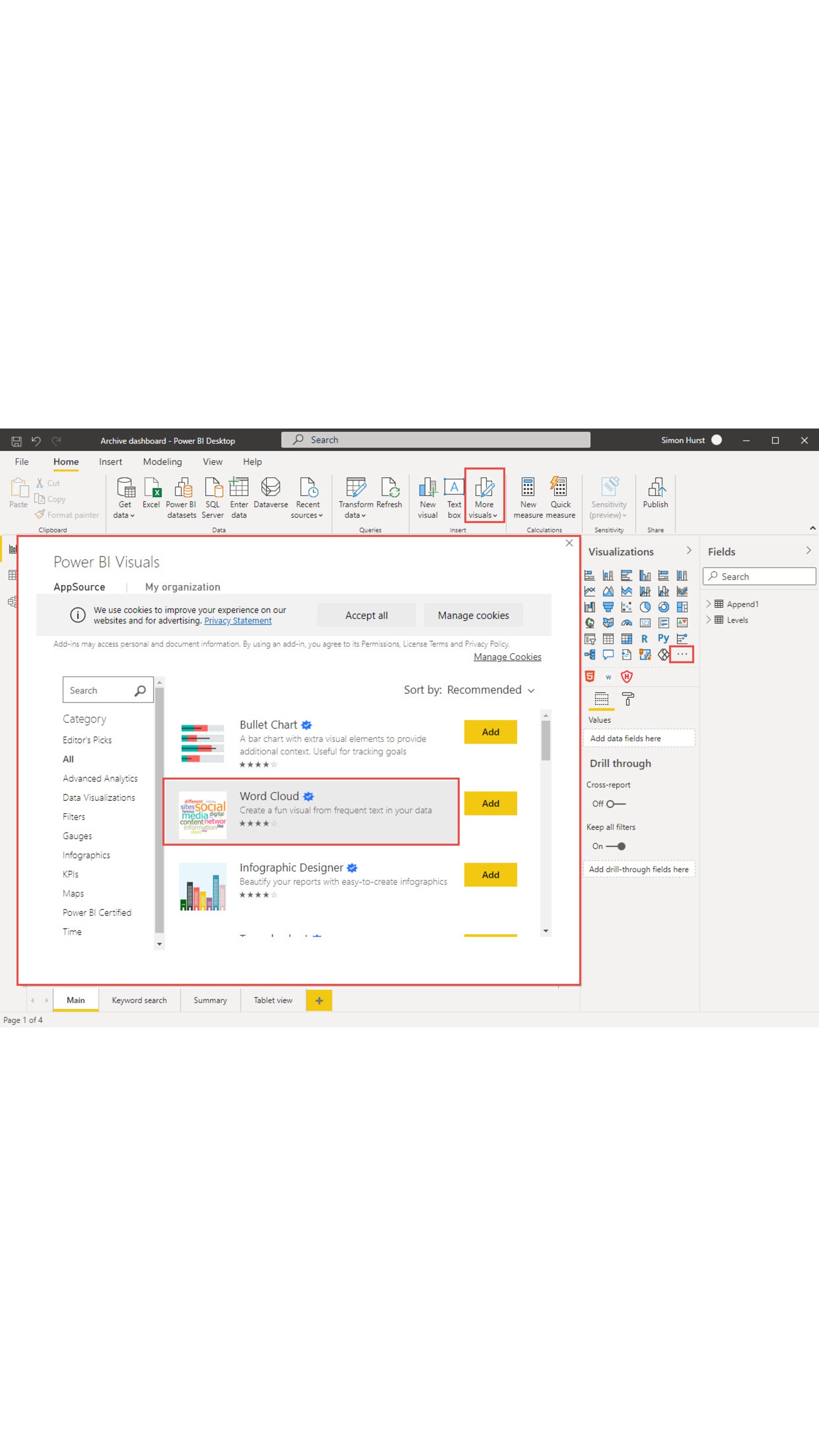The height and width of the screenshot is (1456, 819).
Task: Turn on Cross-report drill through
Action: (615, 803)
